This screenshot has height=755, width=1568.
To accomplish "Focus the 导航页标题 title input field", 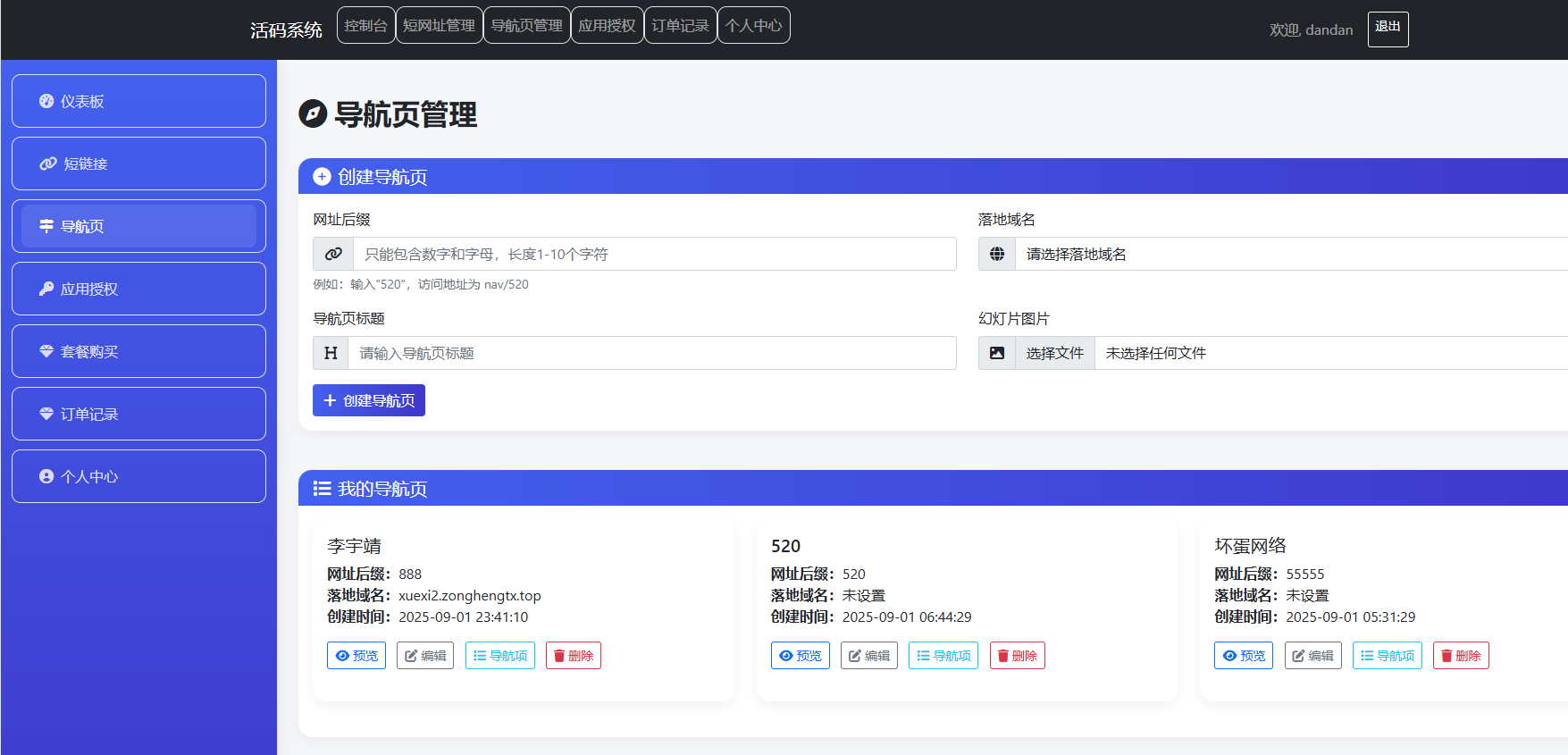I will click(x=652, y=353).
